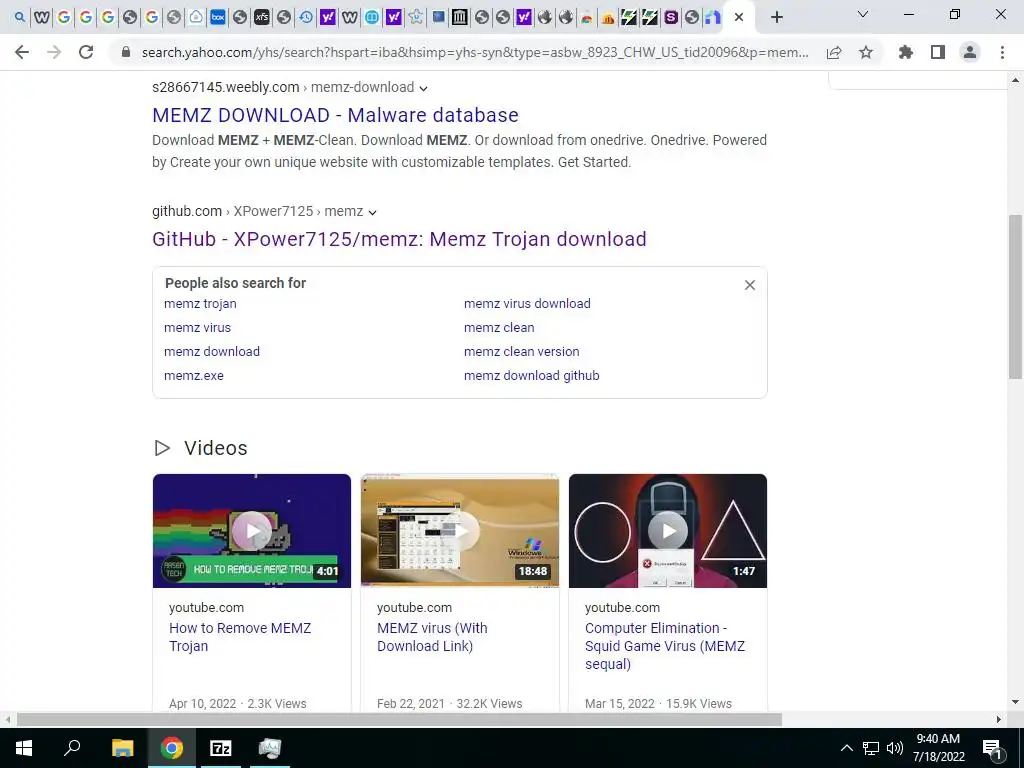Open the Extensions puzzle icon

click(906, 52)
